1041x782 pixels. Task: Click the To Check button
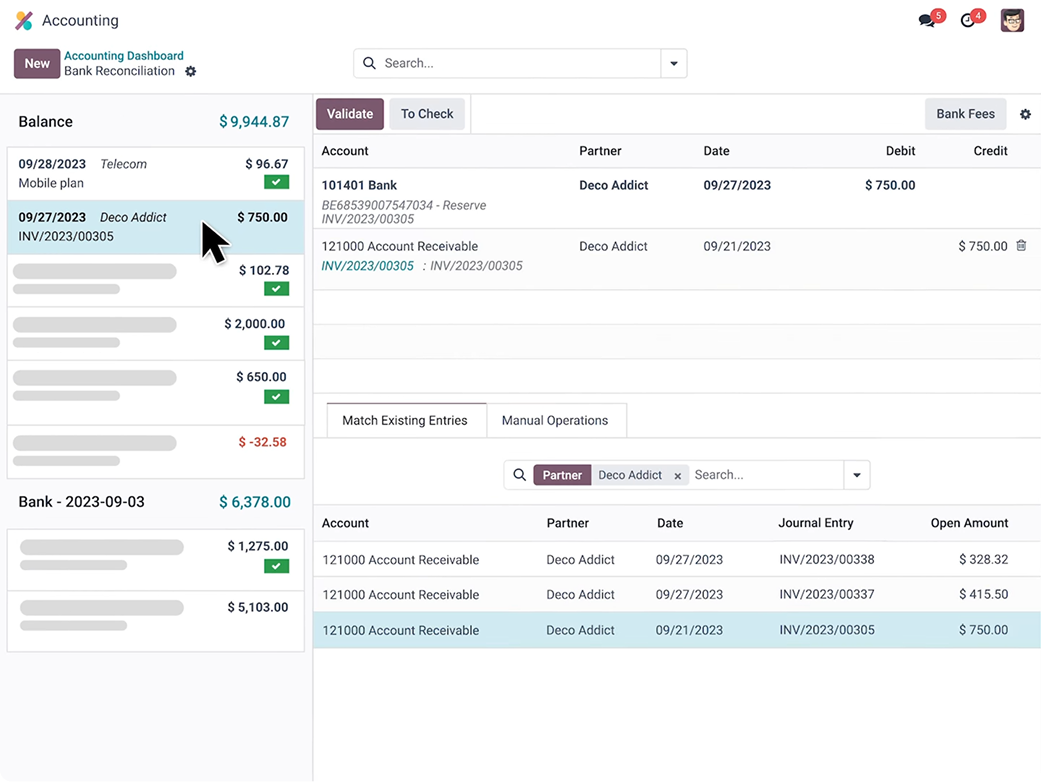pyautogui.click(x=427, y=114)
